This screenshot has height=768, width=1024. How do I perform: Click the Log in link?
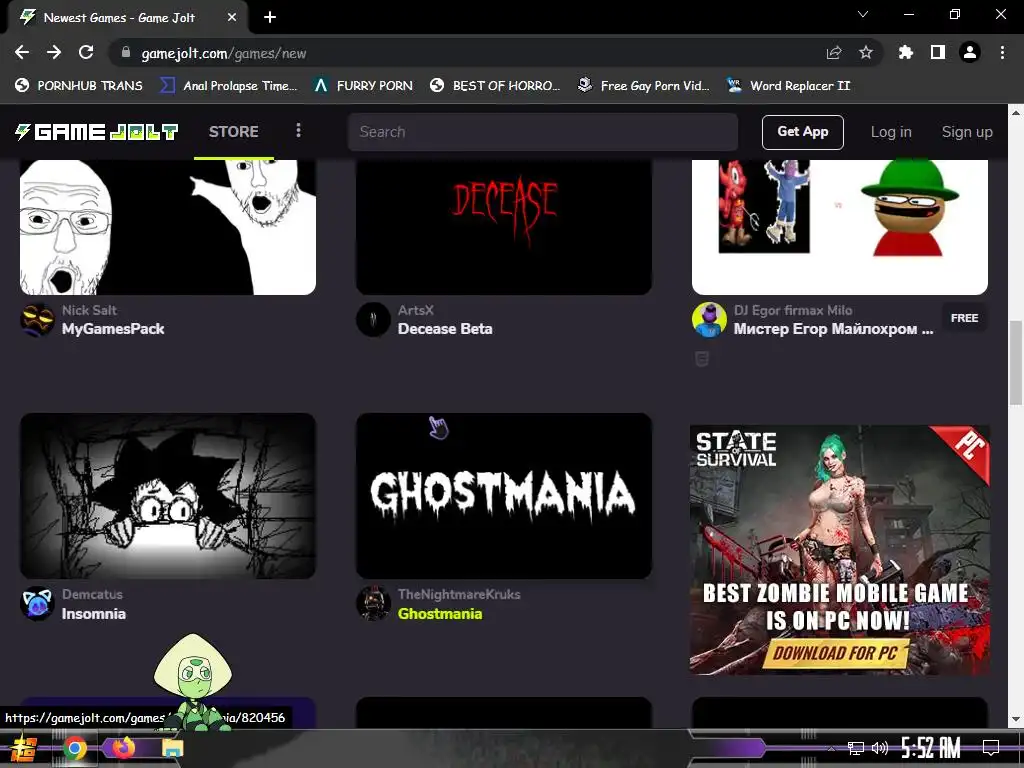click(891, 132)
